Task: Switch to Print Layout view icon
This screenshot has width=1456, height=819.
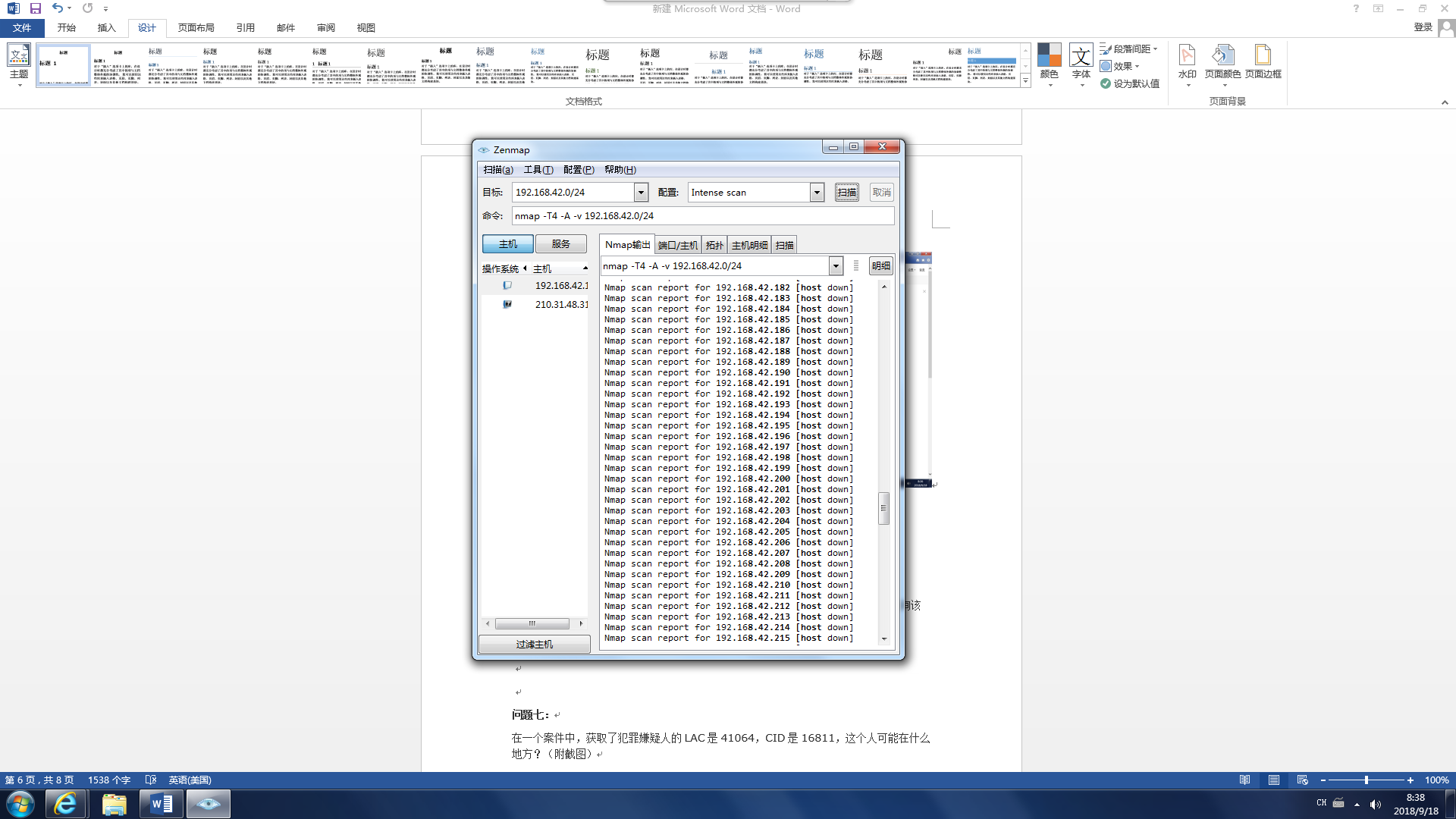Action: click(1274, 780)
